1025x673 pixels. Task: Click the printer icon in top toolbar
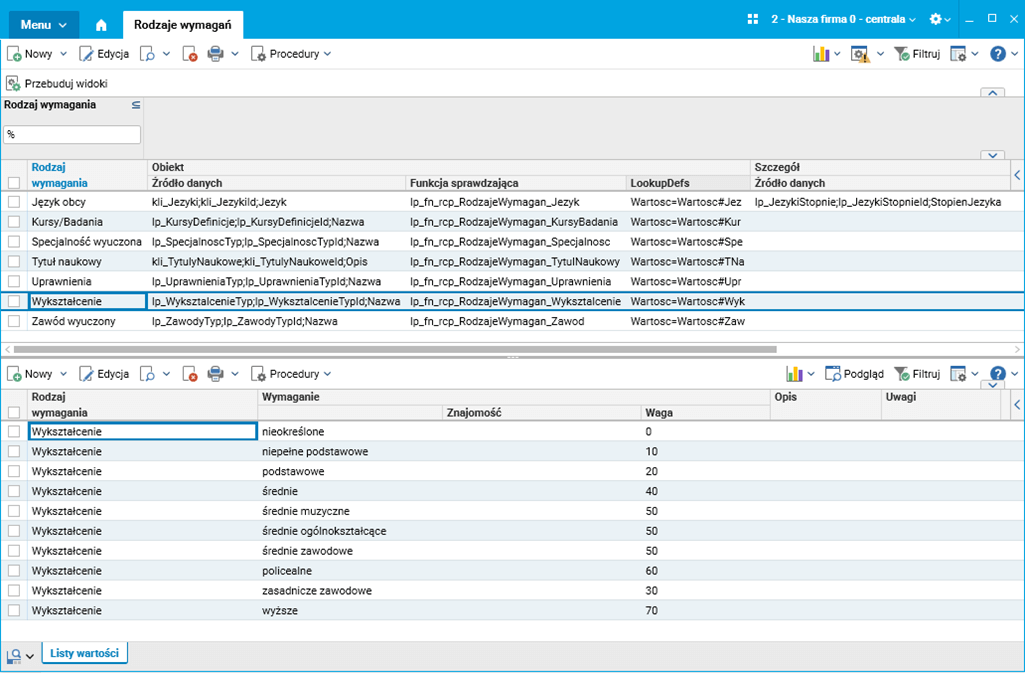215,54
